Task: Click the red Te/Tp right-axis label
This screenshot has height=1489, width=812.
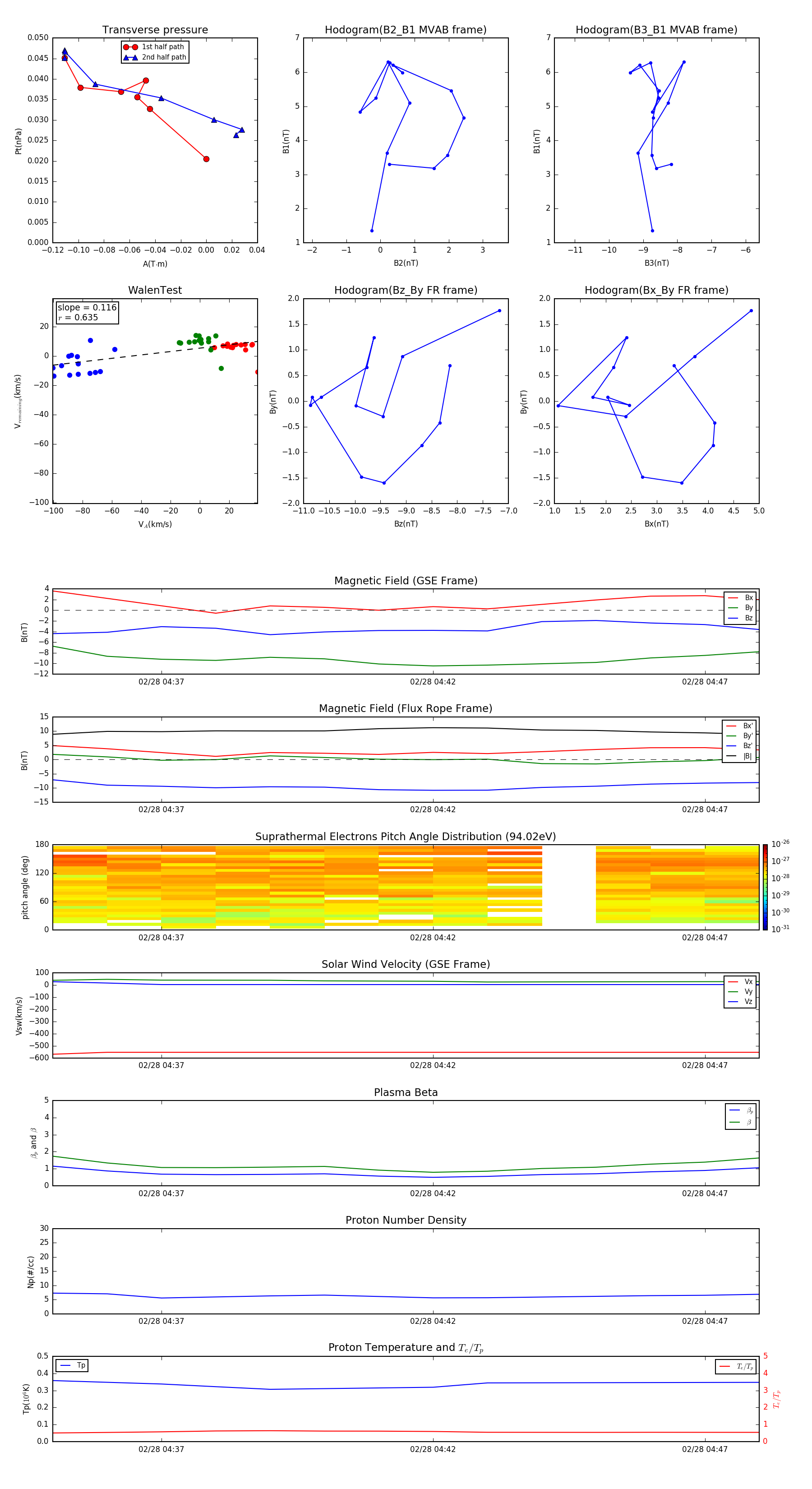Action: point(776,1399)
